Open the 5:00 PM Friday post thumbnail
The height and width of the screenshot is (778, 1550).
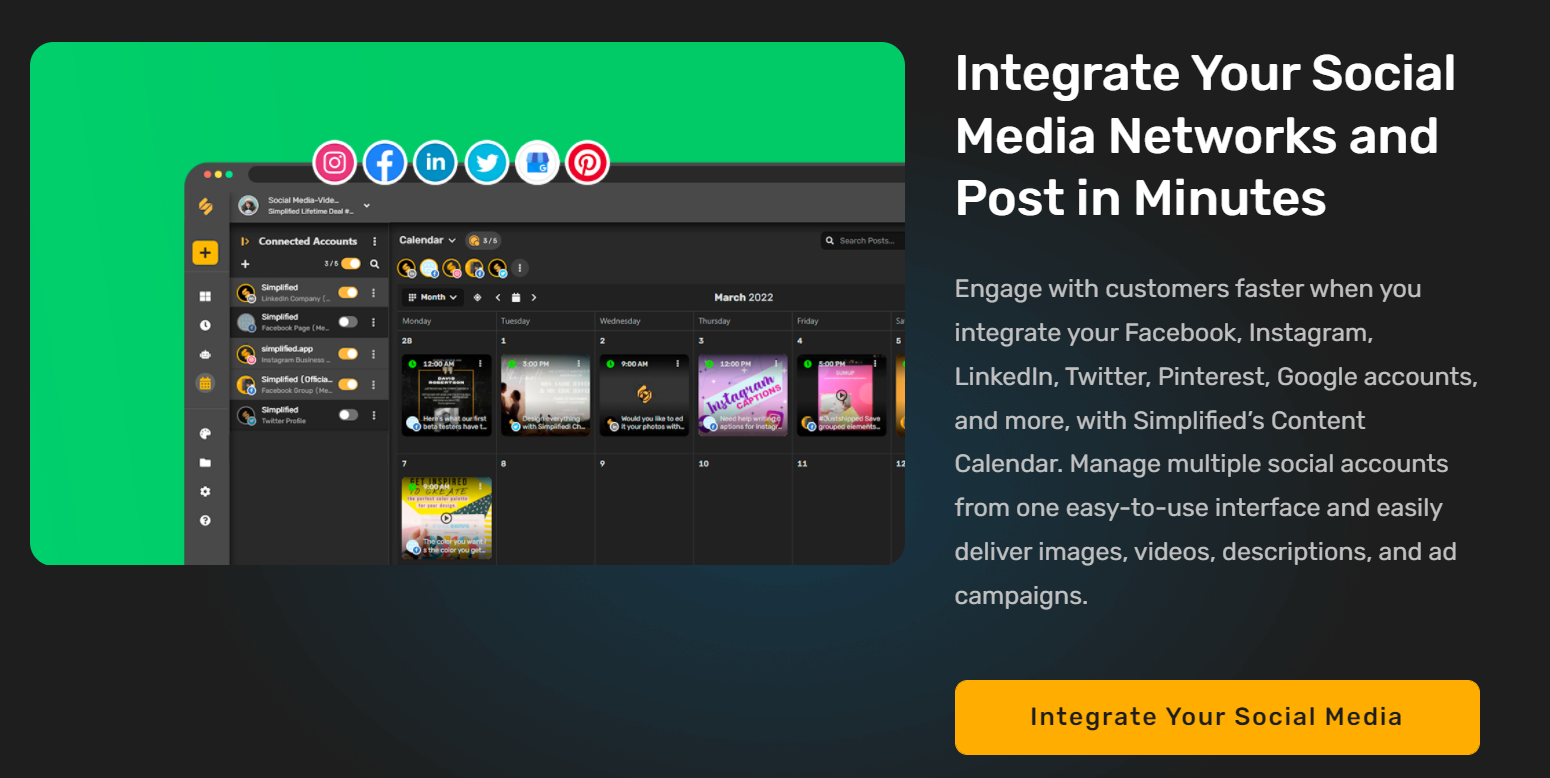(842, 395)
